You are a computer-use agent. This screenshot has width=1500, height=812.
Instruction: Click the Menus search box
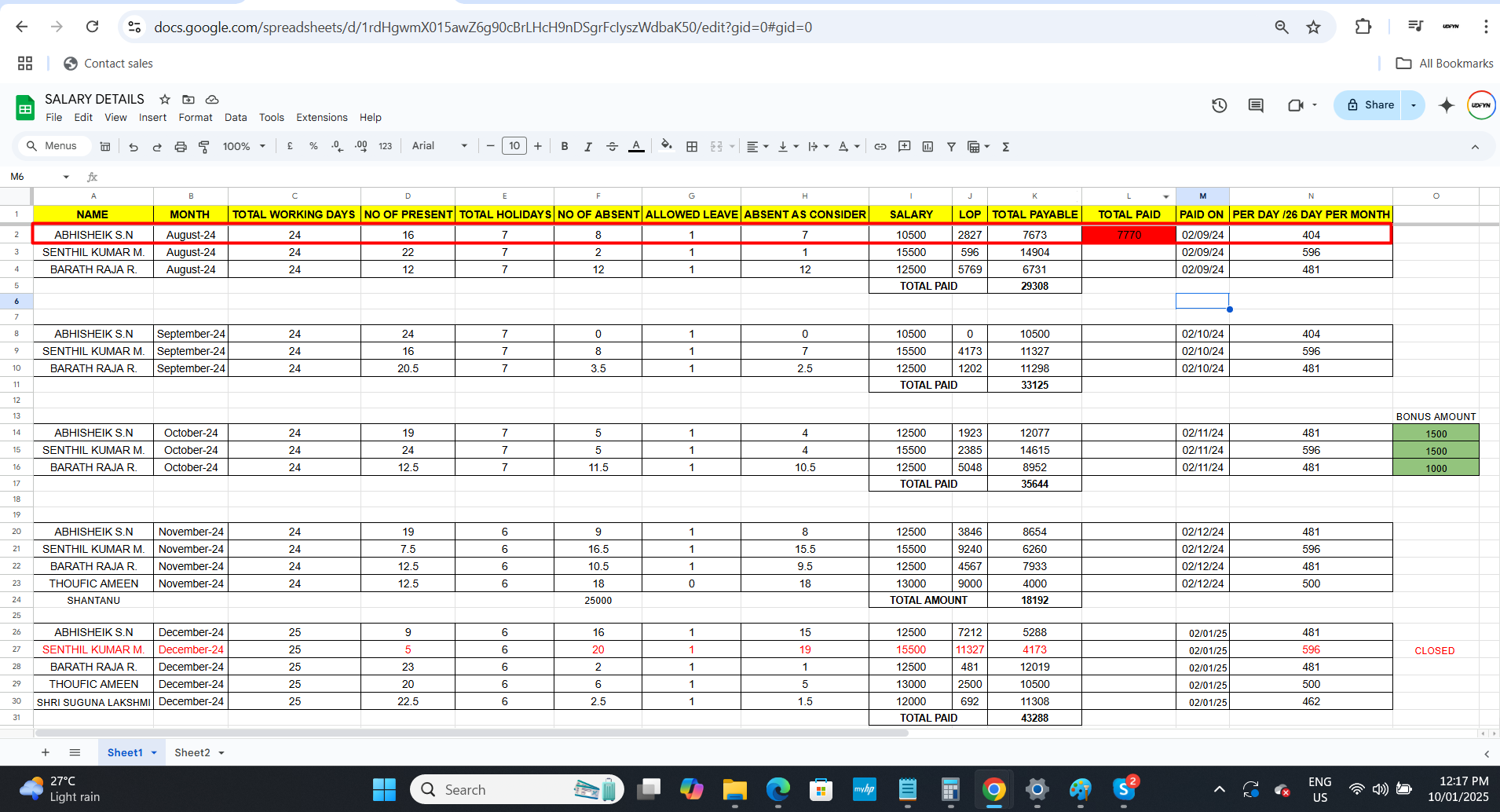(x=54, y=146)
